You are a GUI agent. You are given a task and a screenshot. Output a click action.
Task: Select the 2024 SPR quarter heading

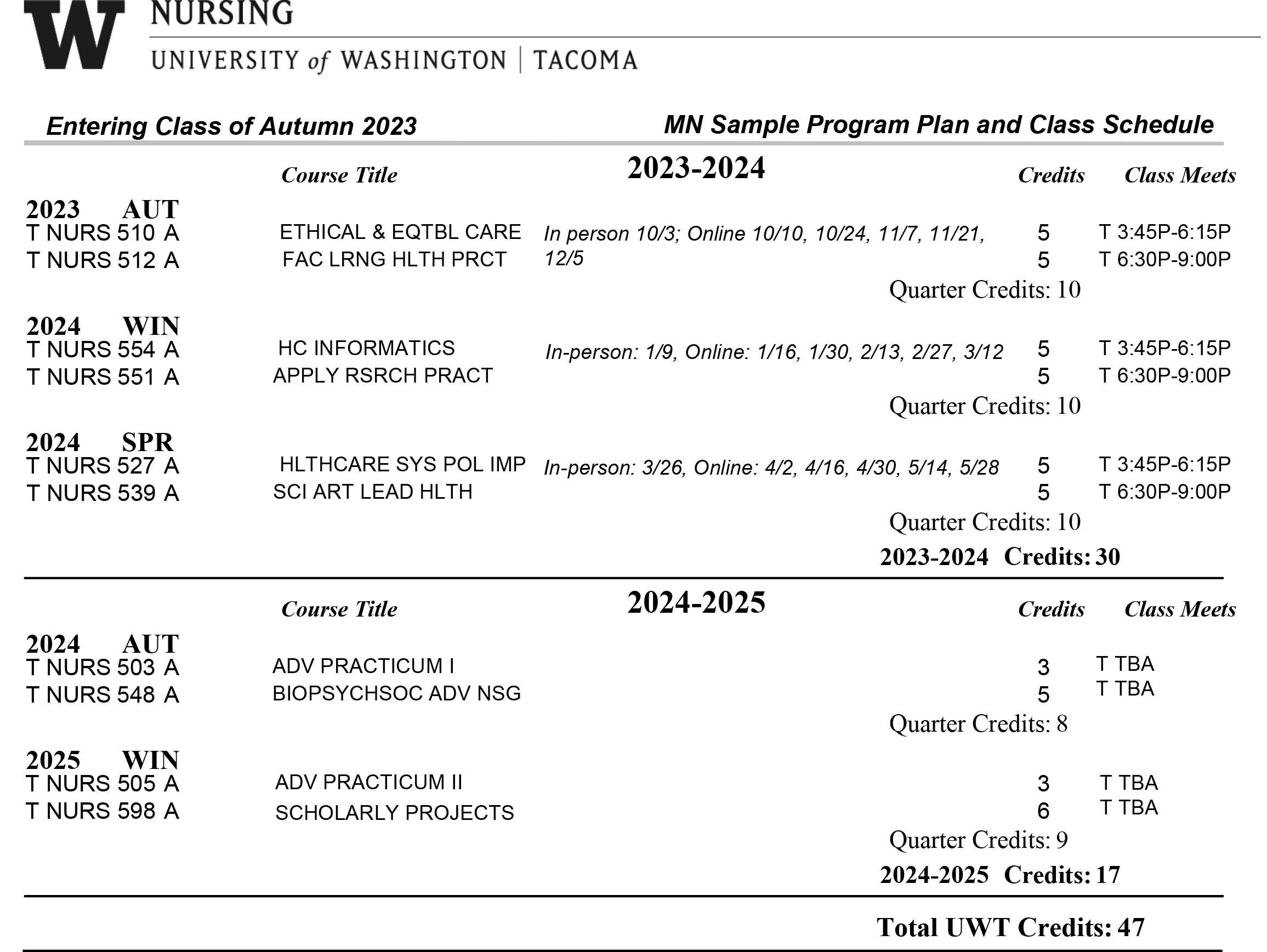pyautogui.click(x=100, y=442)
